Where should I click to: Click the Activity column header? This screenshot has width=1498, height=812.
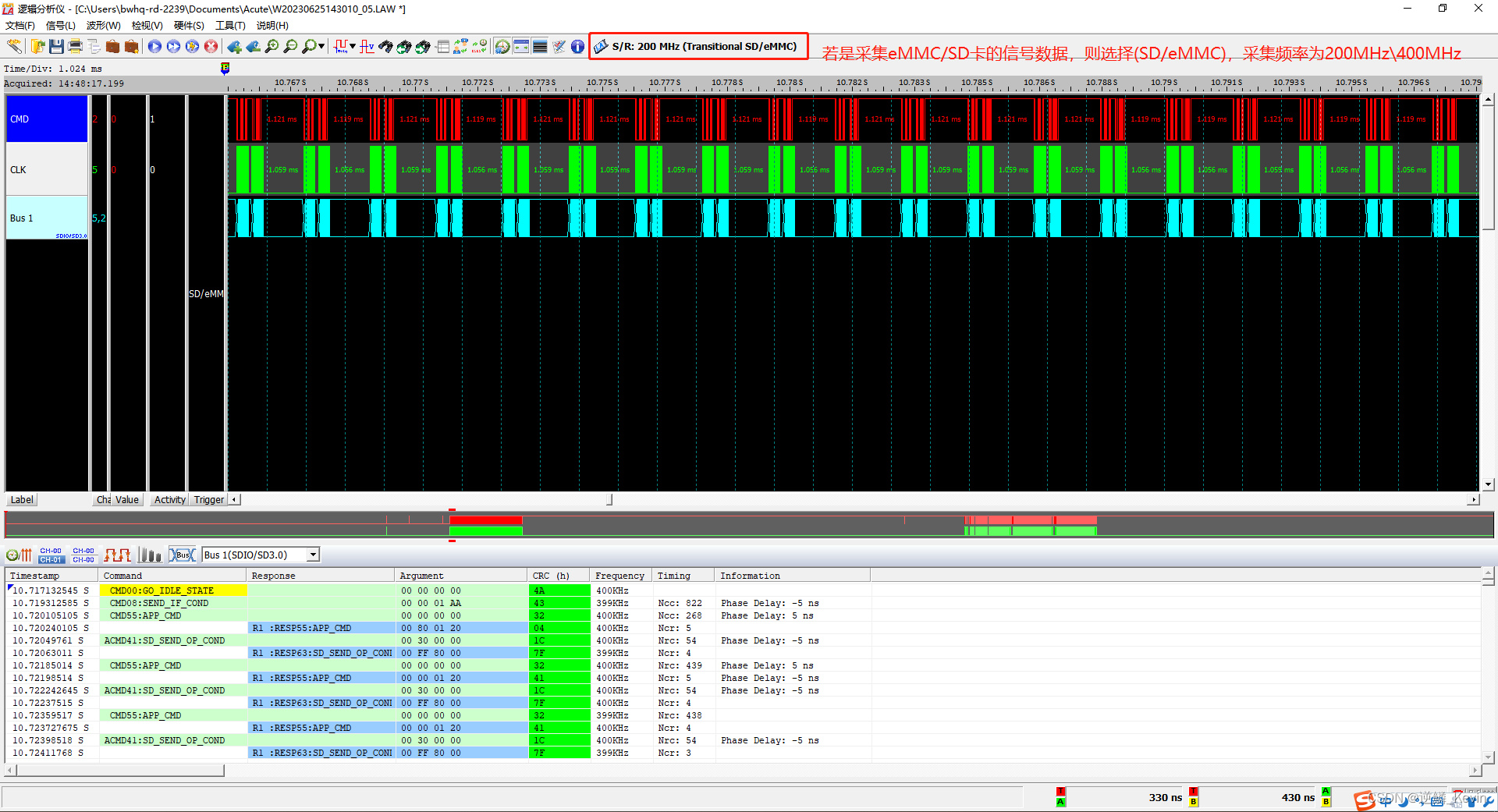[169, 500]
